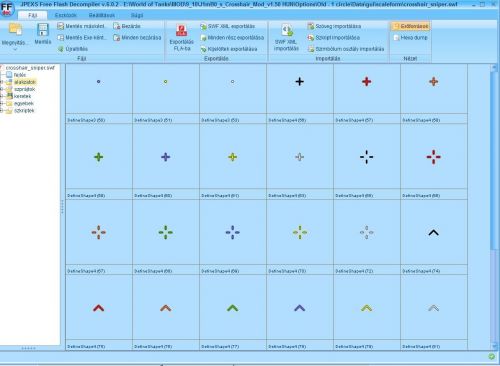The height and width of the screenshot is (366, 500).
Task: Select the blue split crosshair thumbnail
Action: pos(233,232)
